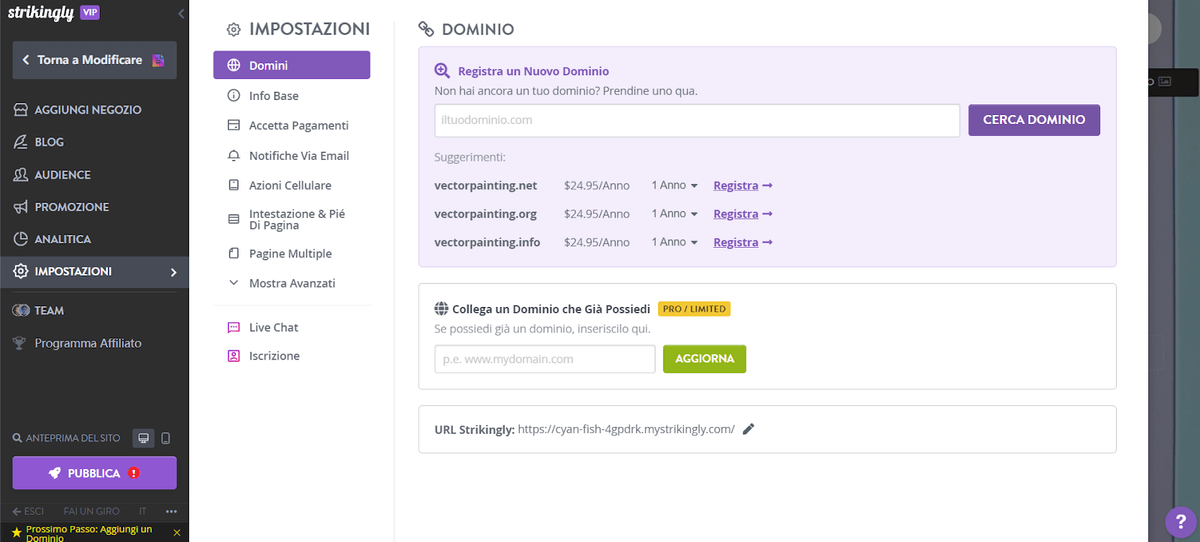
Task: Click the PRO / LIMITED badge
Action: click(x=694, y=309)
